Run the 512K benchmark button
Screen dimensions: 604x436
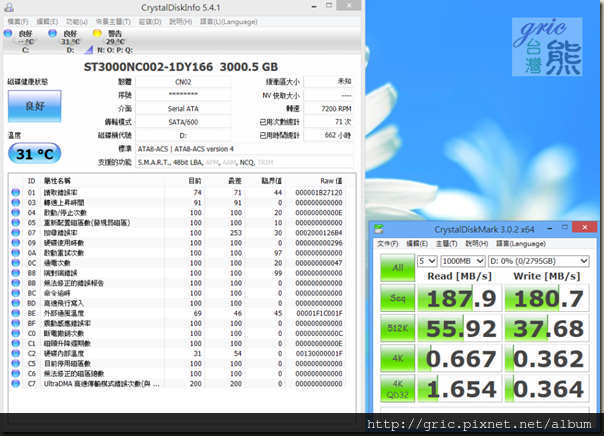(398, 328)
